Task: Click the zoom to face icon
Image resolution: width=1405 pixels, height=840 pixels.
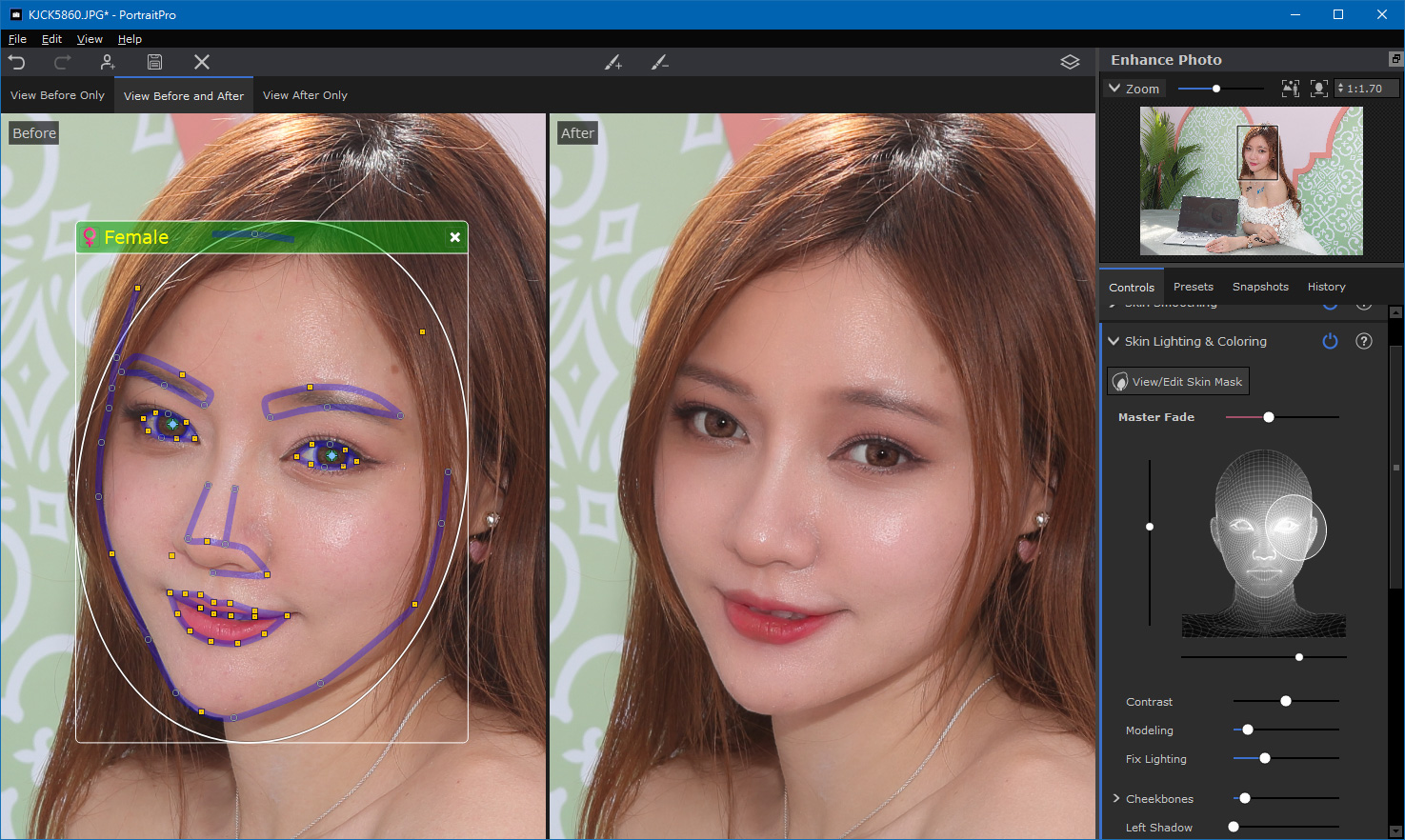Action: 1319,89
